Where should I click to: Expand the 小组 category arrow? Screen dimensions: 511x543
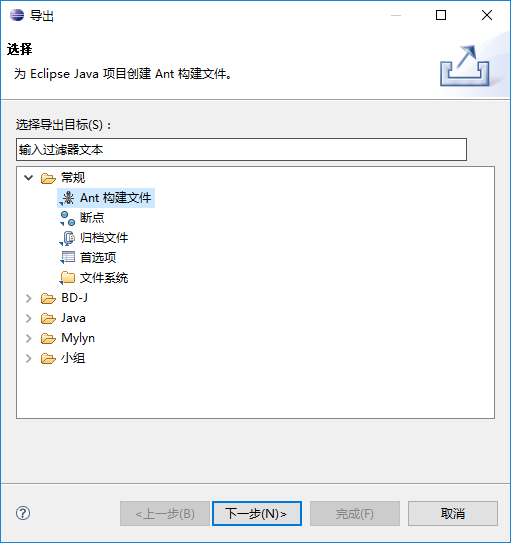(28, 358)
